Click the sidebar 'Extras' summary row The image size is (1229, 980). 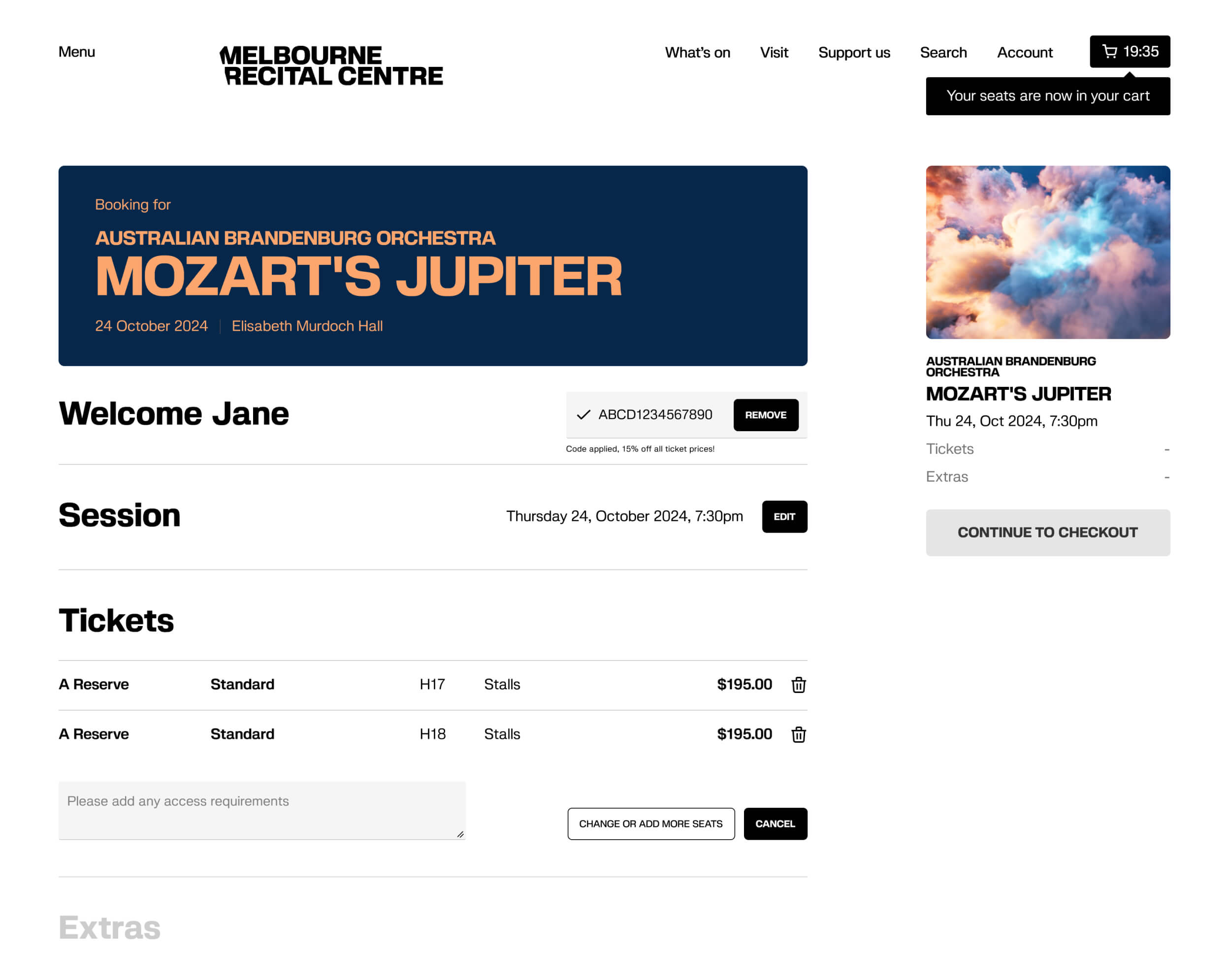tap(1048, 476)
